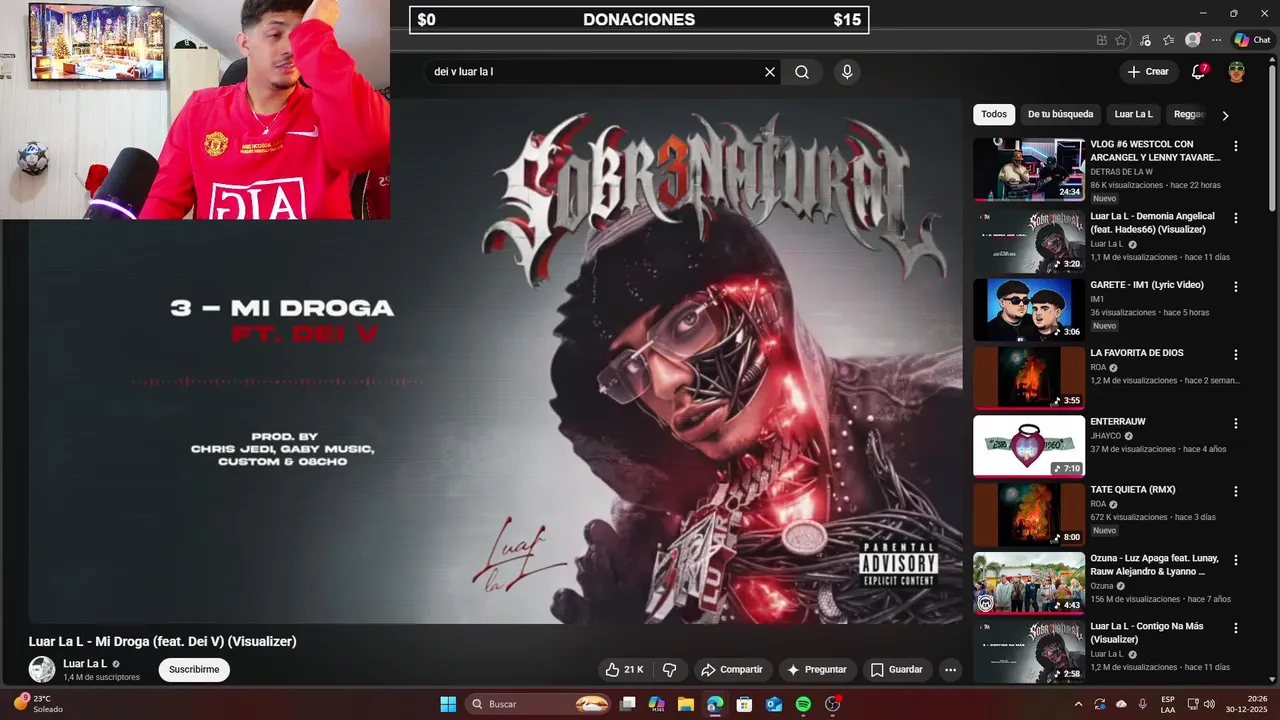
Task: Subscribe with the Suscribirme button
Action: [x=194, y=670]
